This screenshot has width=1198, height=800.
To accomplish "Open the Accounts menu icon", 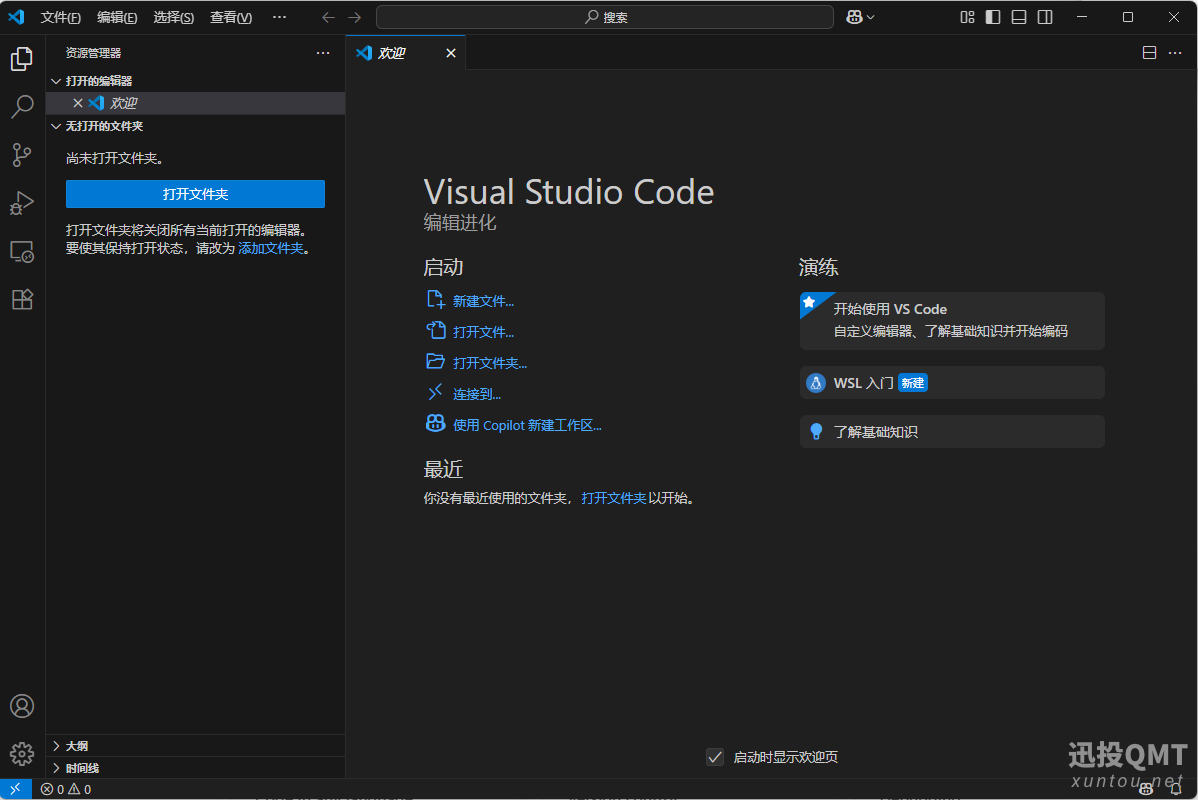I will (x=22, y=706).
